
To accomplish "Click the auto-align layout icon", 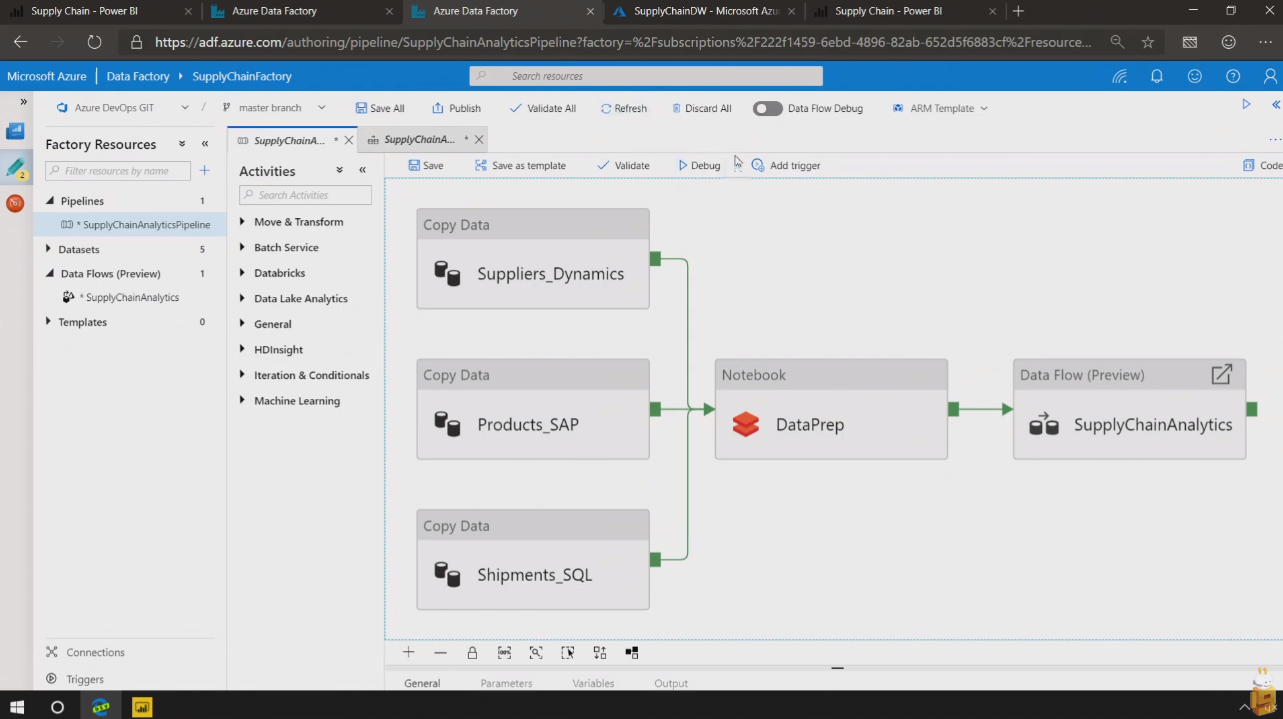I will [x=599, y=652].
